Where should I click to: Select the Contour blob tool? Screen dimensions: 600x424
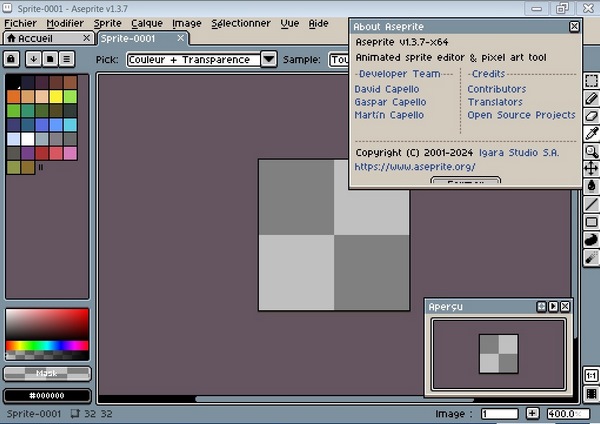[x=591, y=240]
